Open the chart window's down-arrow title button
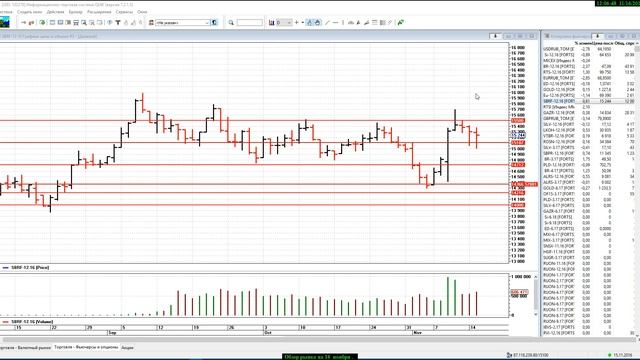Image resolution: width=640 pixels, height=360 pixels. pyautogui.click(x=496, y=36)
